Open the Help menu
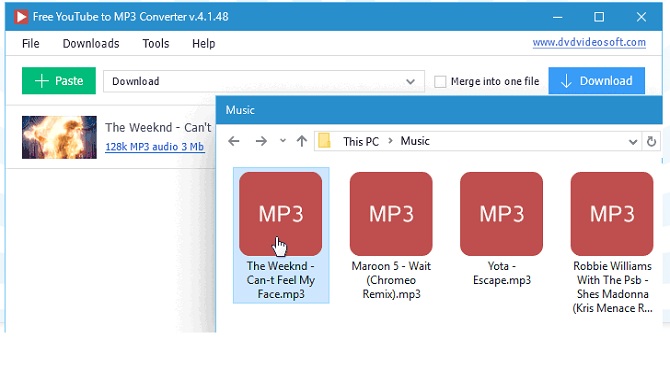Viewport: 670px width, 368px height. tap(203, 44)
